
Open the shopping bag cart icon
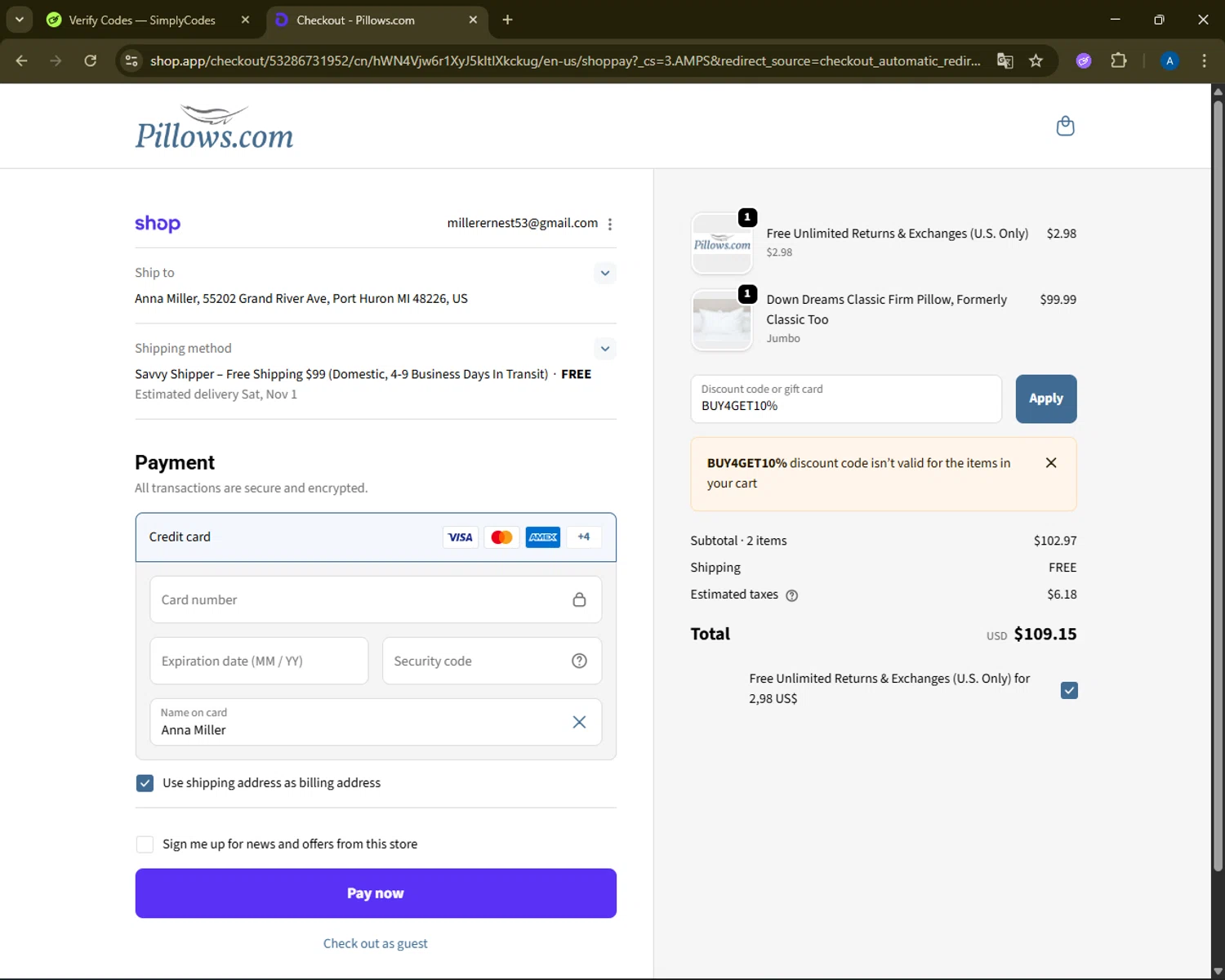click(1065, 126)
